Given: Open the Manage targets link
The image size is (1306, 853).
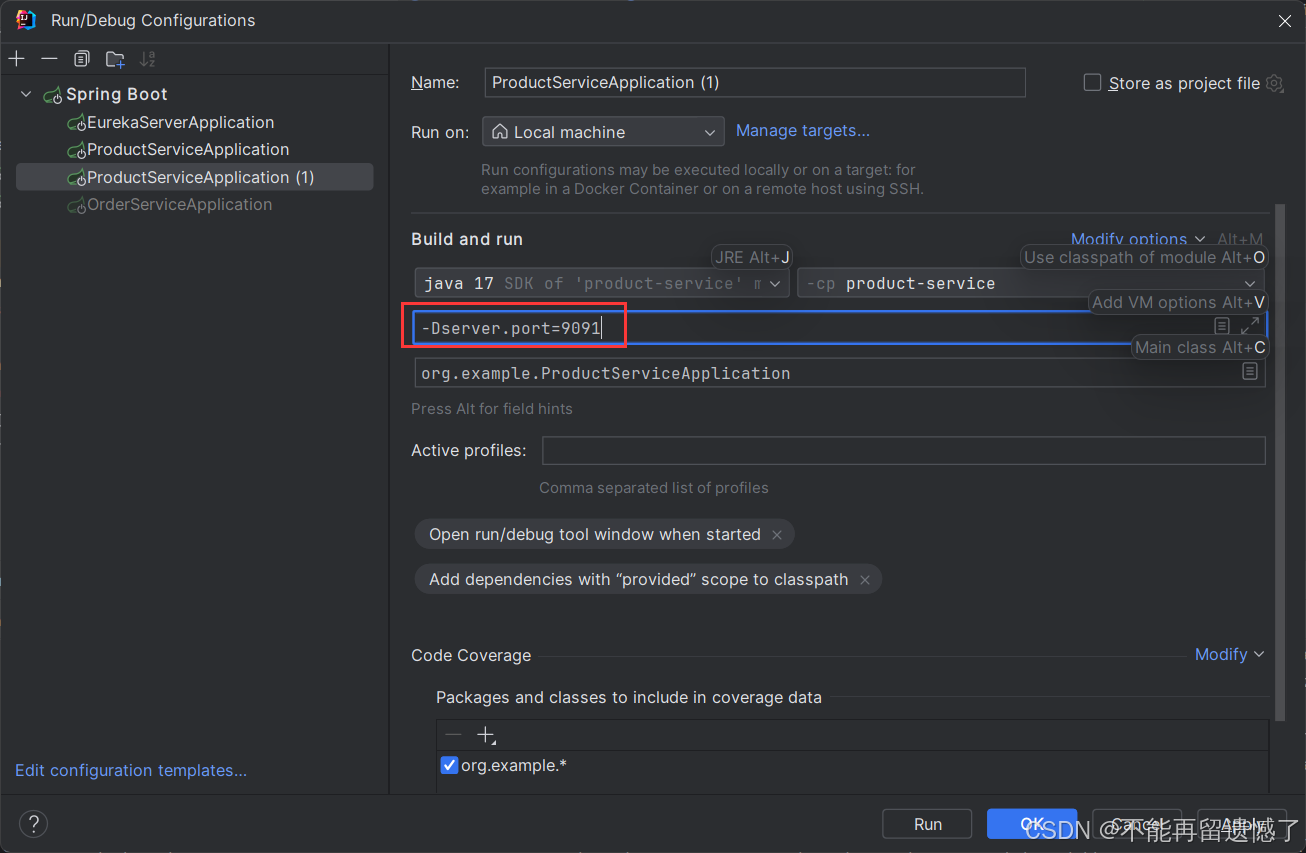Looking at the screenshot, I should [x=803, y=130].
